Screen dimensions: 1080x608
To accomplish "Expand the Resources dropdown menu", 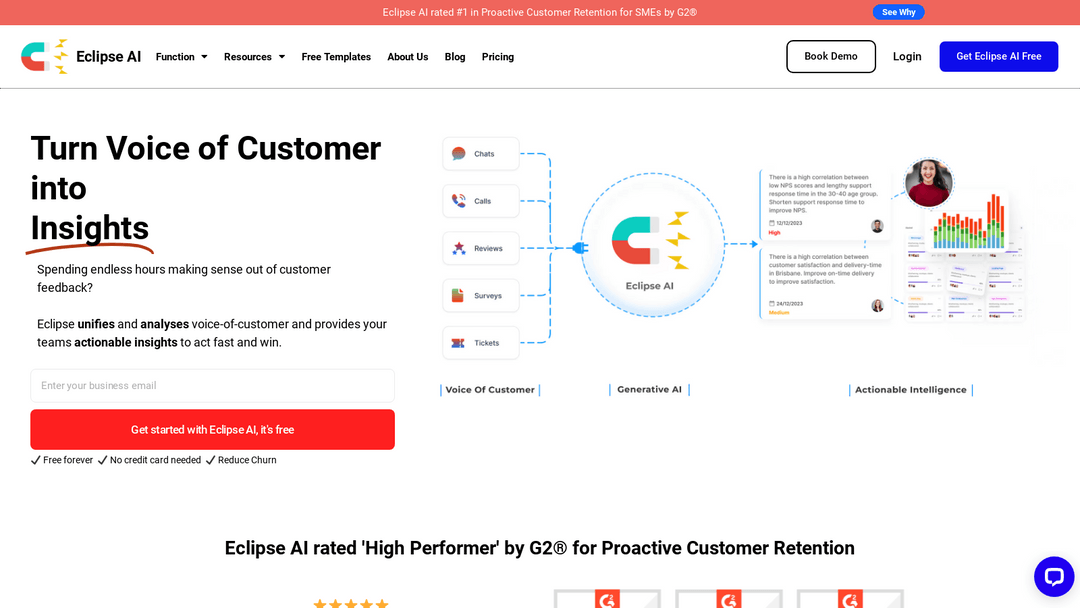I will coord(254,57).
